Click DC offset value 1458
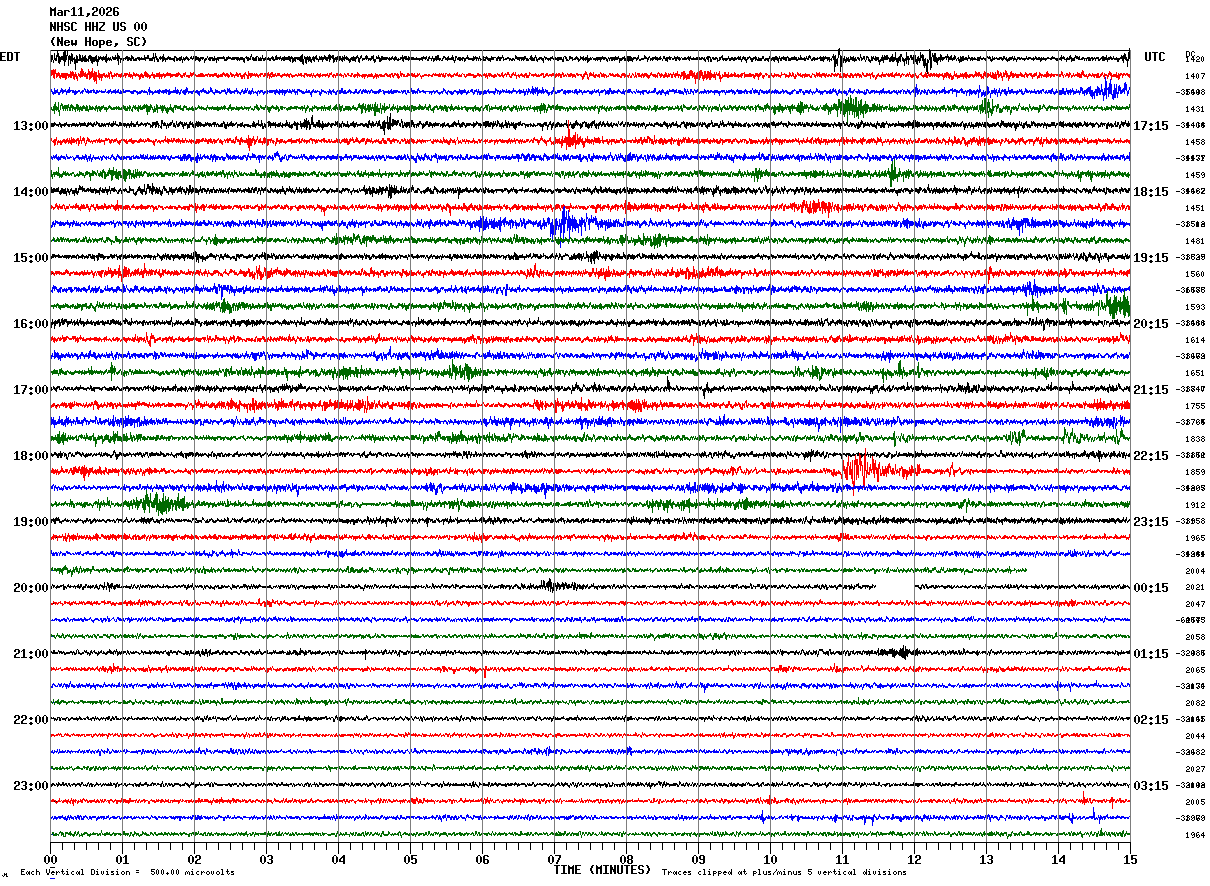Screen dimensions: 1210x886 tap(1195, 142)
